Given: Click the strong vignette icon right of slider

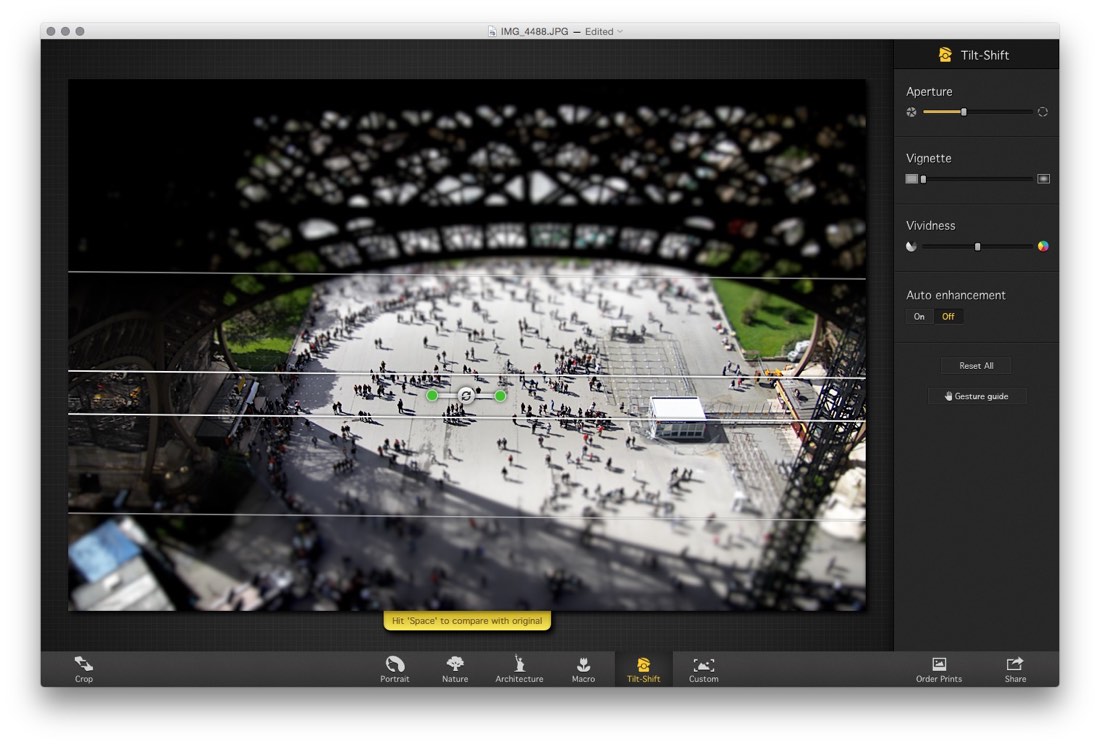Looking at the screenshot, I should (1043, 179).
